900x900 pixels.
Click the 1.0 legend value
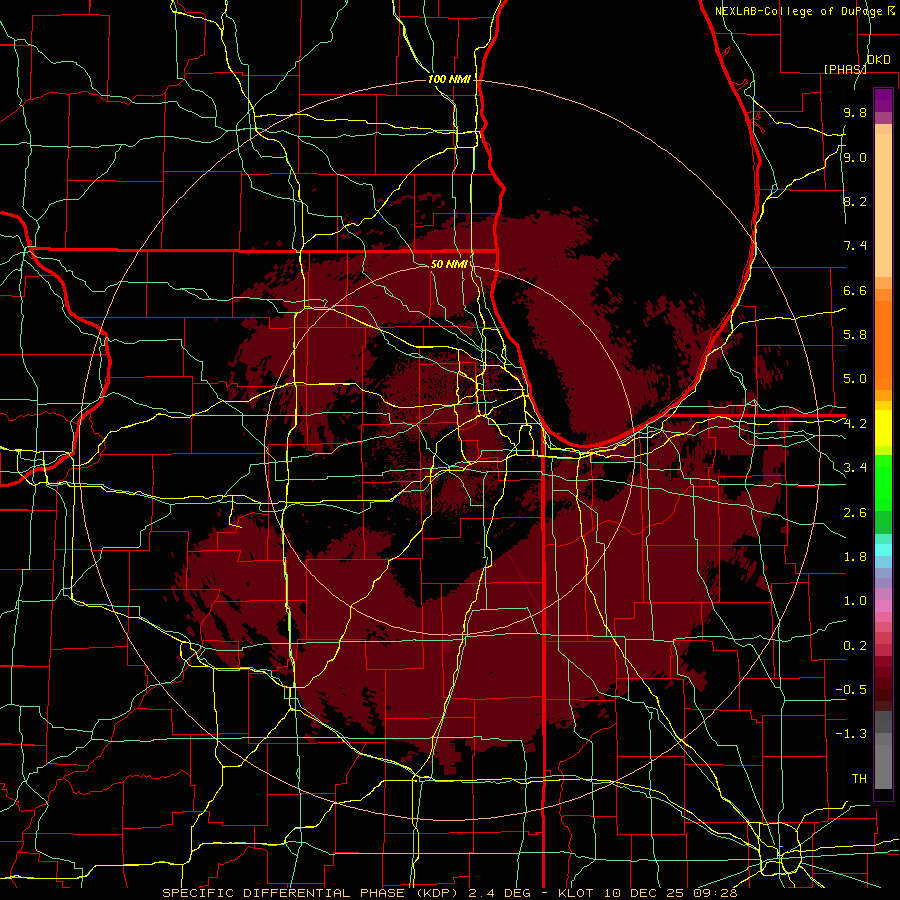(x=855, y=601)
